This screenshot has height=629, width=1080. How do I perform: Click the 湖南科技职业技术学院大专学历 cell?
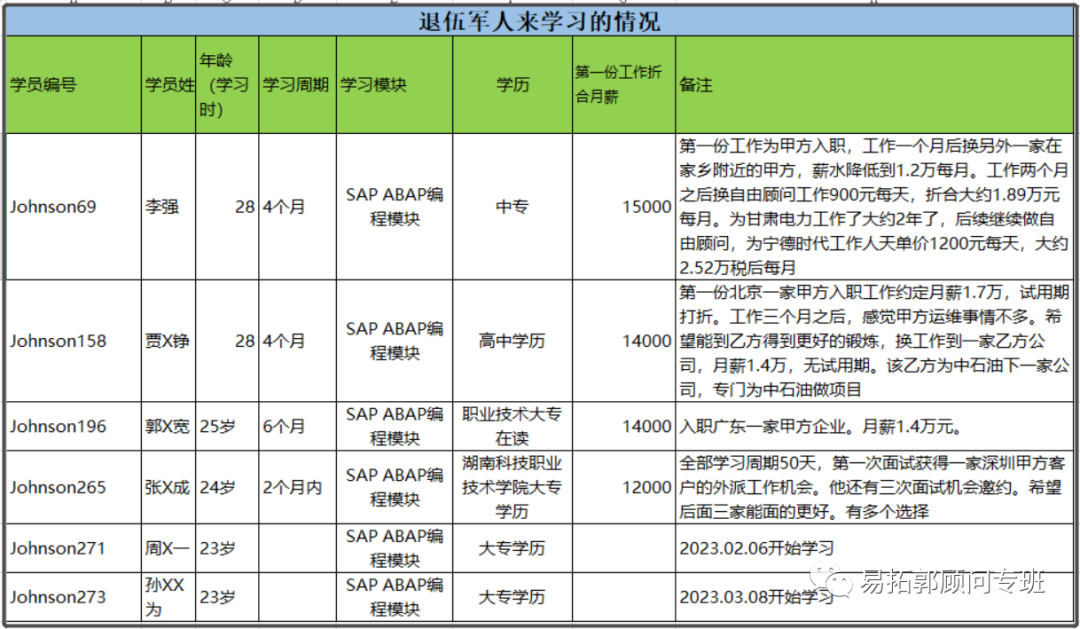point(512,487)
